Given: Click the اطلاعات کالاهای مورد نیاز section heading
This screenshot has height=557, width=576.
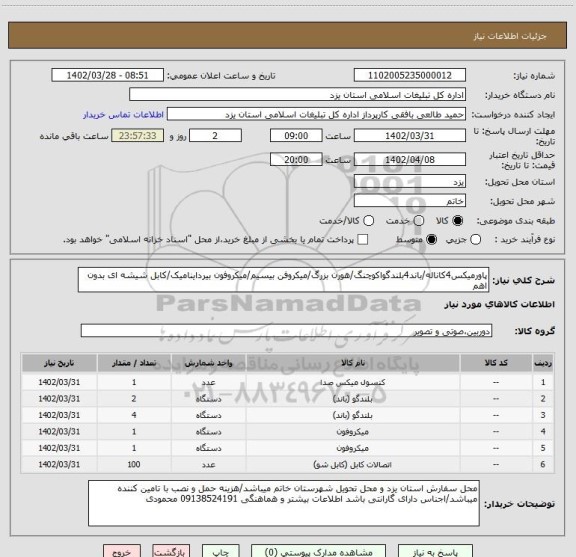Looking at the screenshot, I should pyautogui.click(x=500, y=304).
